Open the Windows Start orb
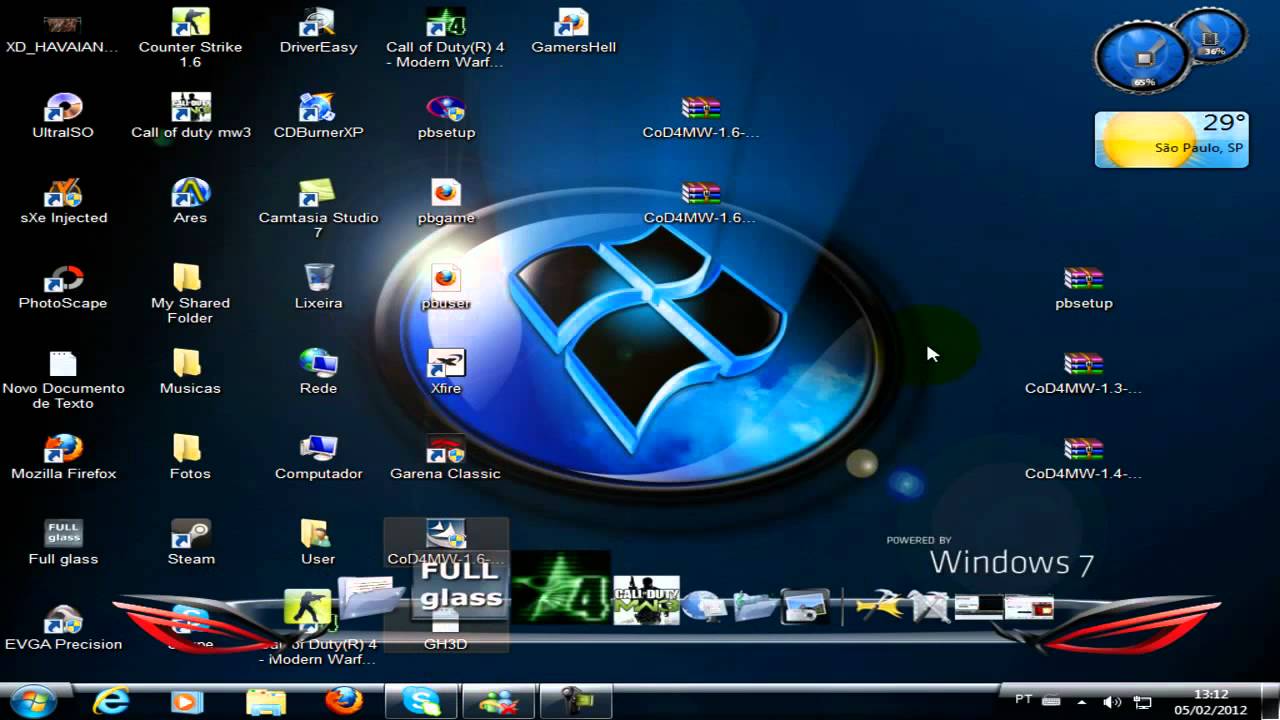1280x720 pixels. pos(34,702)
